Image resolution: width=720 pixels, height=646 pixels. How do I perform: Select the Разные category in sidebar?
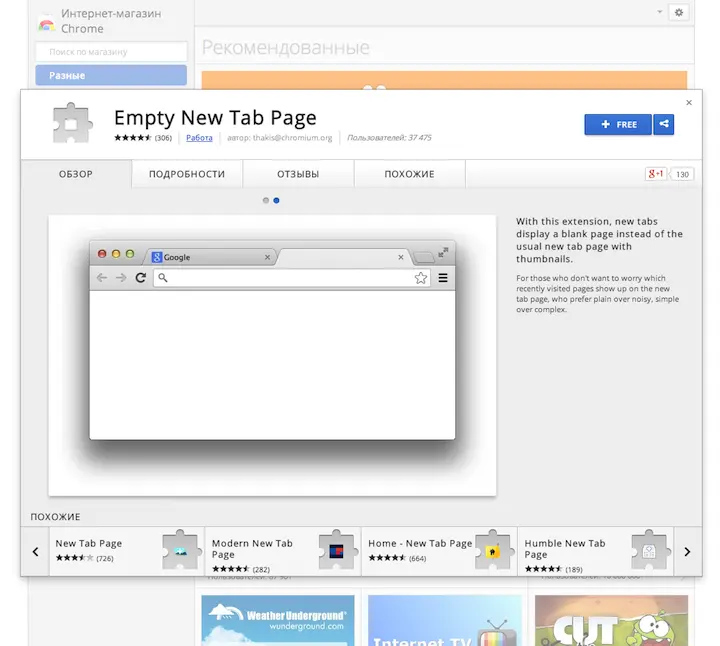coord(111,75)
